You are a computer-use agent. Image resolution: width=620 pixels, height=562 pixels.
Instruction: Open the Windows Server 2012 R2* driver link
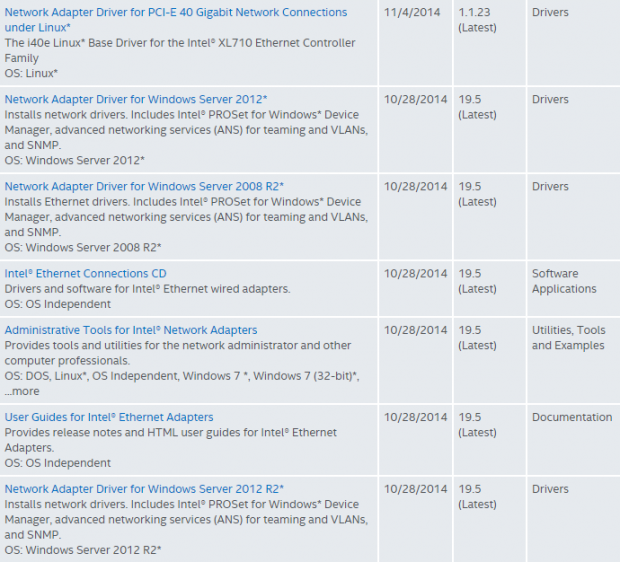pyautogui.click(x=144, y=489)
